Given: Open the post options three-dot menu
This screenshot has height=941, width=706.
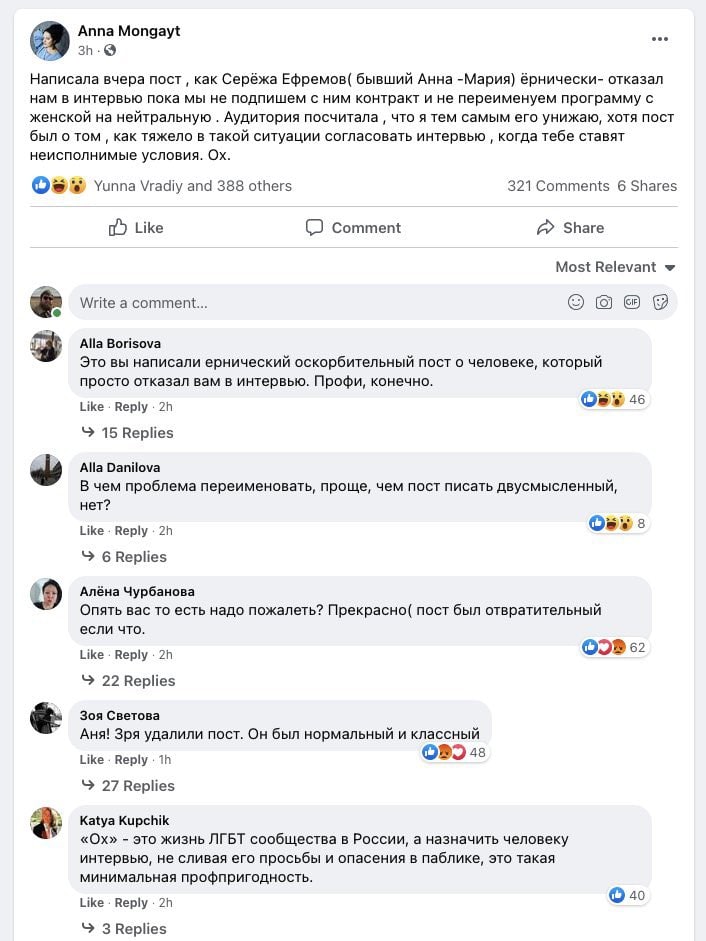Looking at the screenshot, I should point(659,39).
